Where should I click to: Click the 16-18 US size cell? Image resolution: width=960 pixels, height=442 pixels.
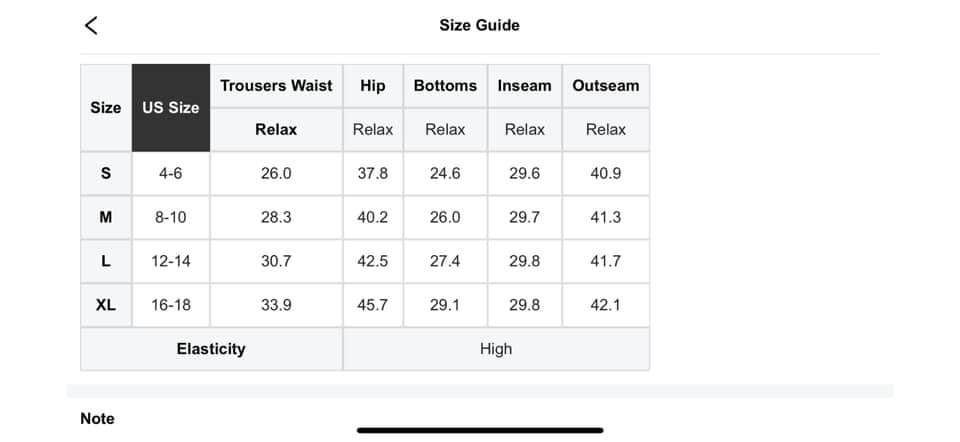point(171,305)
